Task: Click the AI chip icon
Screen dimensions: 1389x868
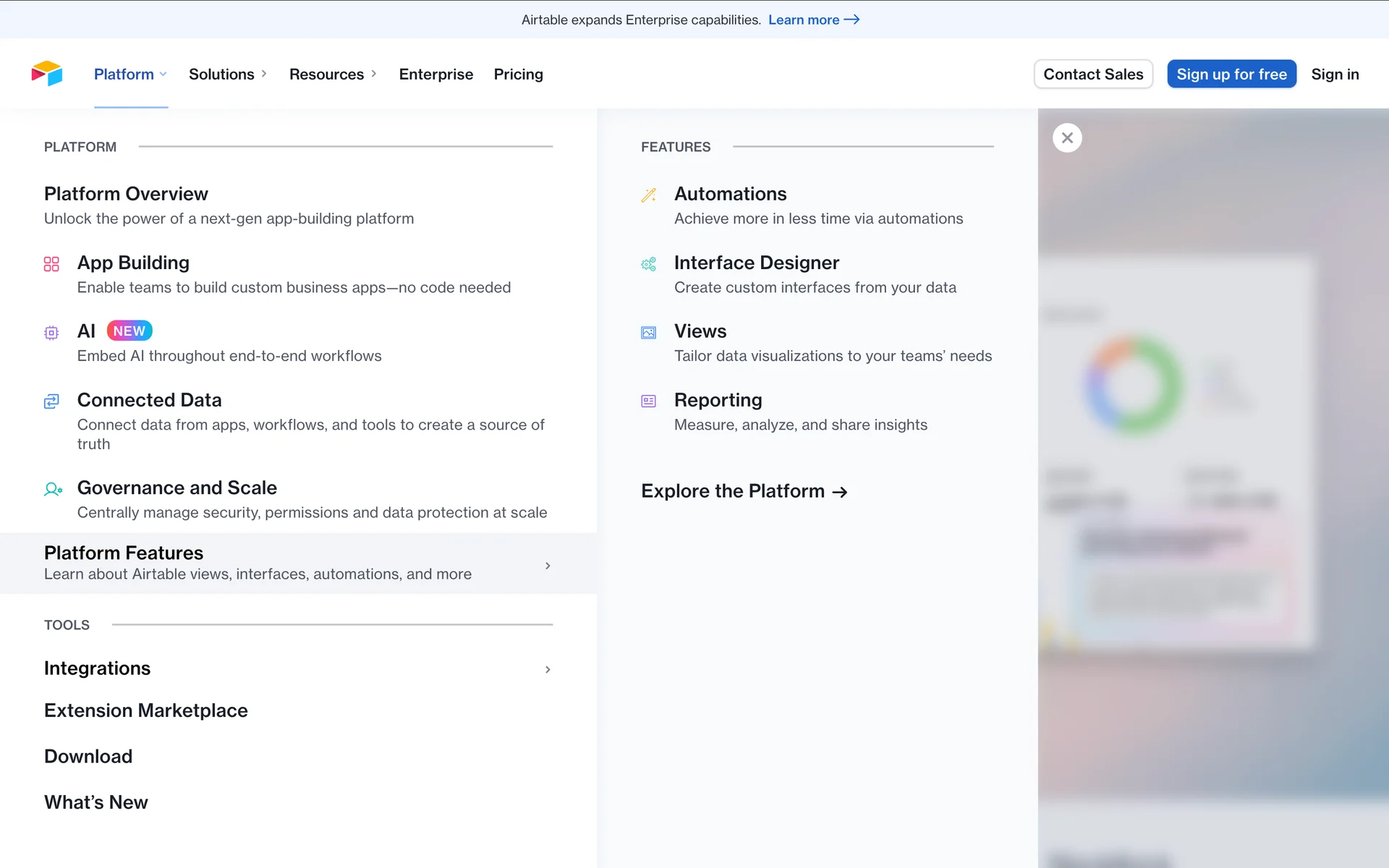Action: pos(51,333)
